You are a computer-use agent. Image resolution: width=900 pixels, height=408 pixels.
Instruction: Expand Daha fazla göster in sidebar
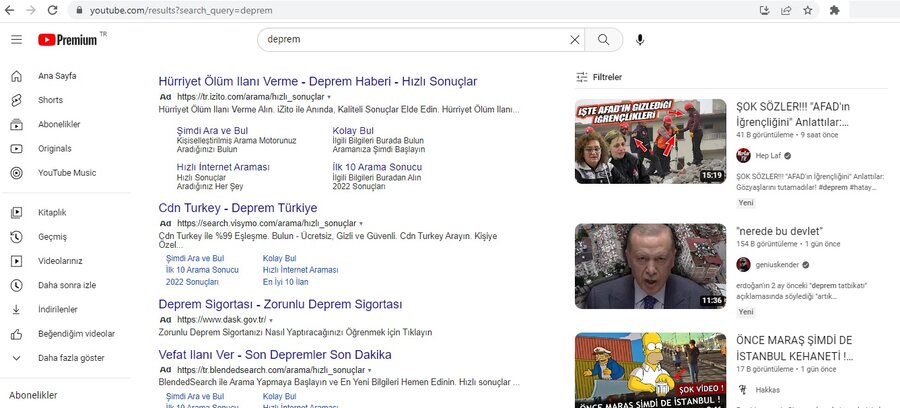70,358
